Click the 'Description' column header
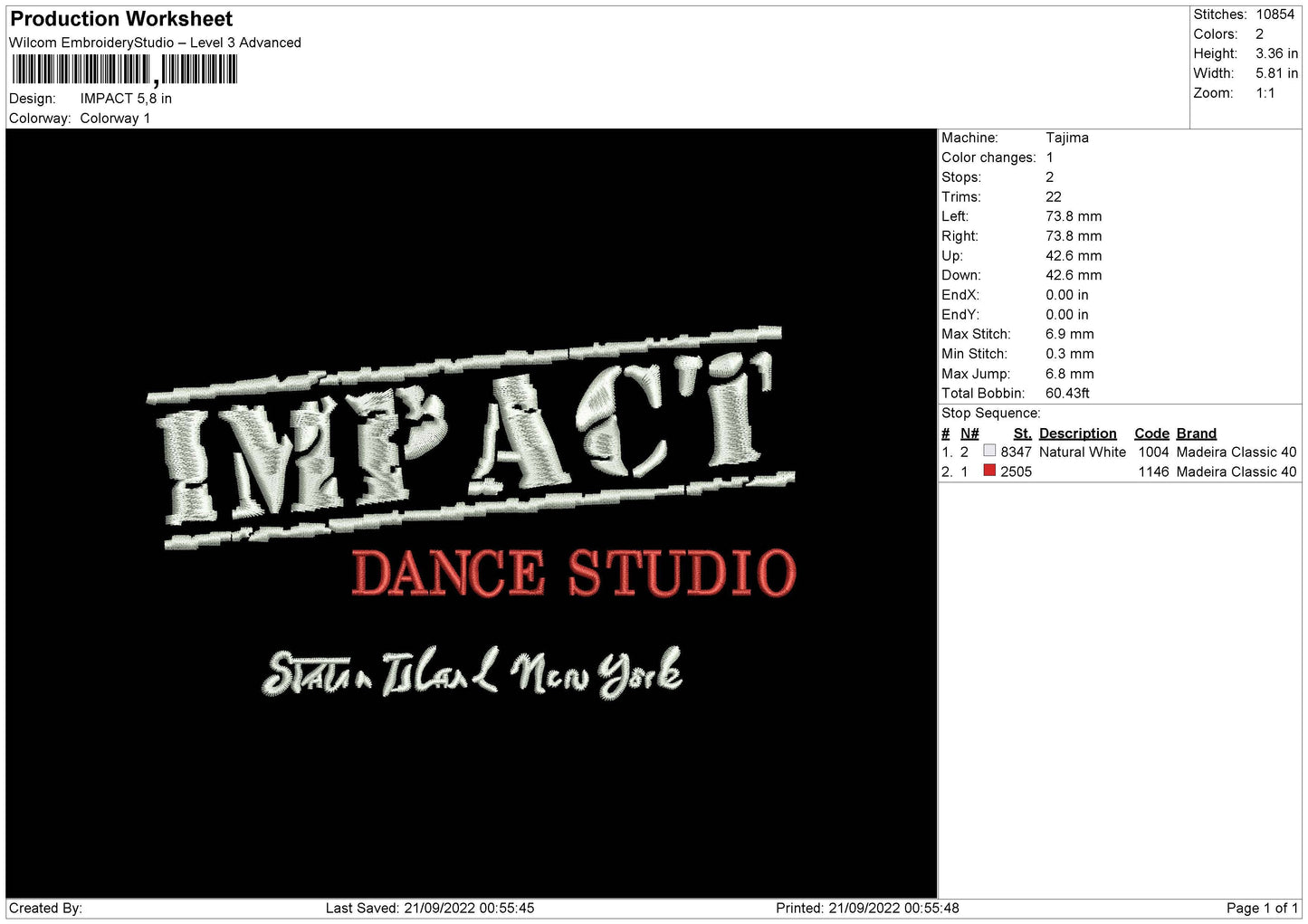 1078,433
